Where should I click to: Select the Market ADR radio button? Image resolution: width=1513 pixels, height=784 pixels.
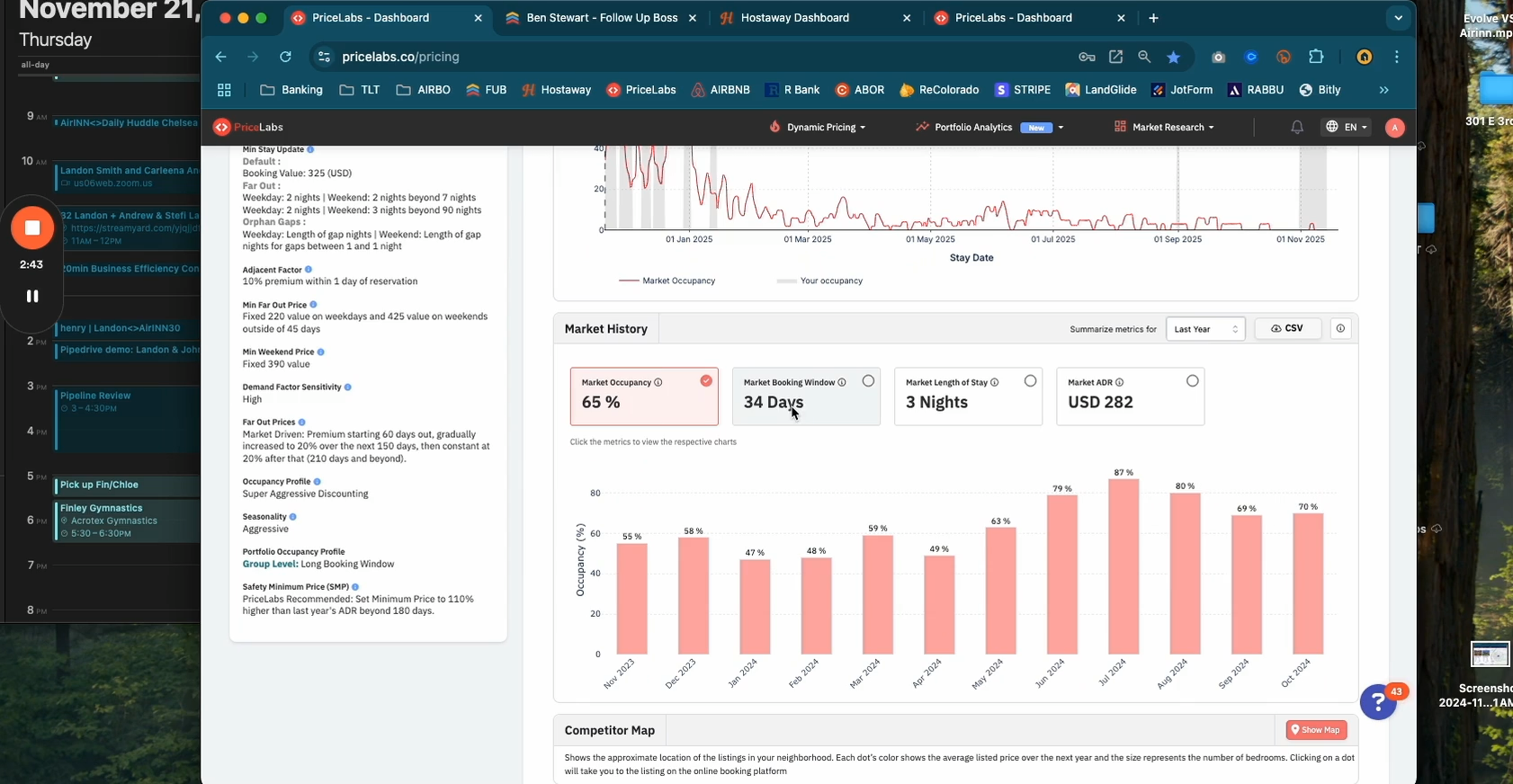tap(1192, 381)
